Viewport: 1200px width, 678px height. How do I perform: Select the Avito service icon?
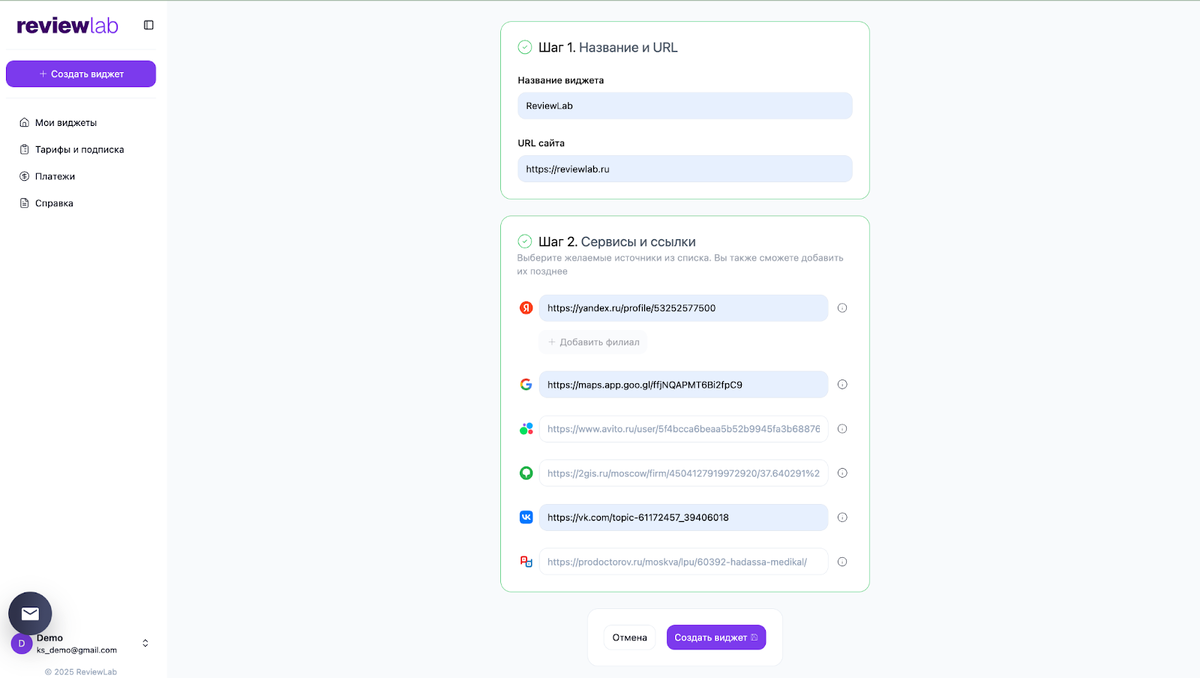tap(527, 428)
